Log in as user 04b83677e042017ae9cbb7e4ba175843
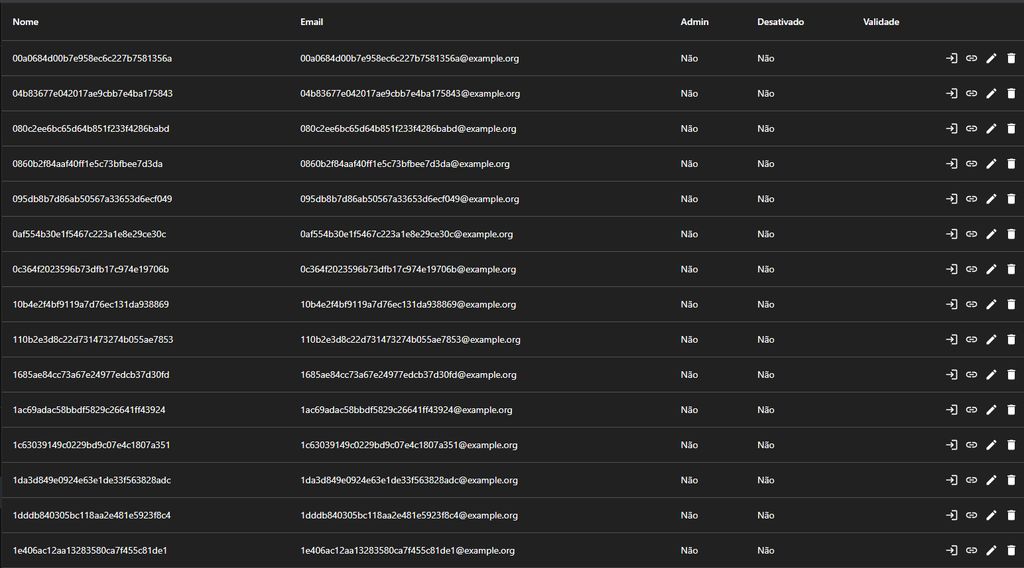 [952, 93]
